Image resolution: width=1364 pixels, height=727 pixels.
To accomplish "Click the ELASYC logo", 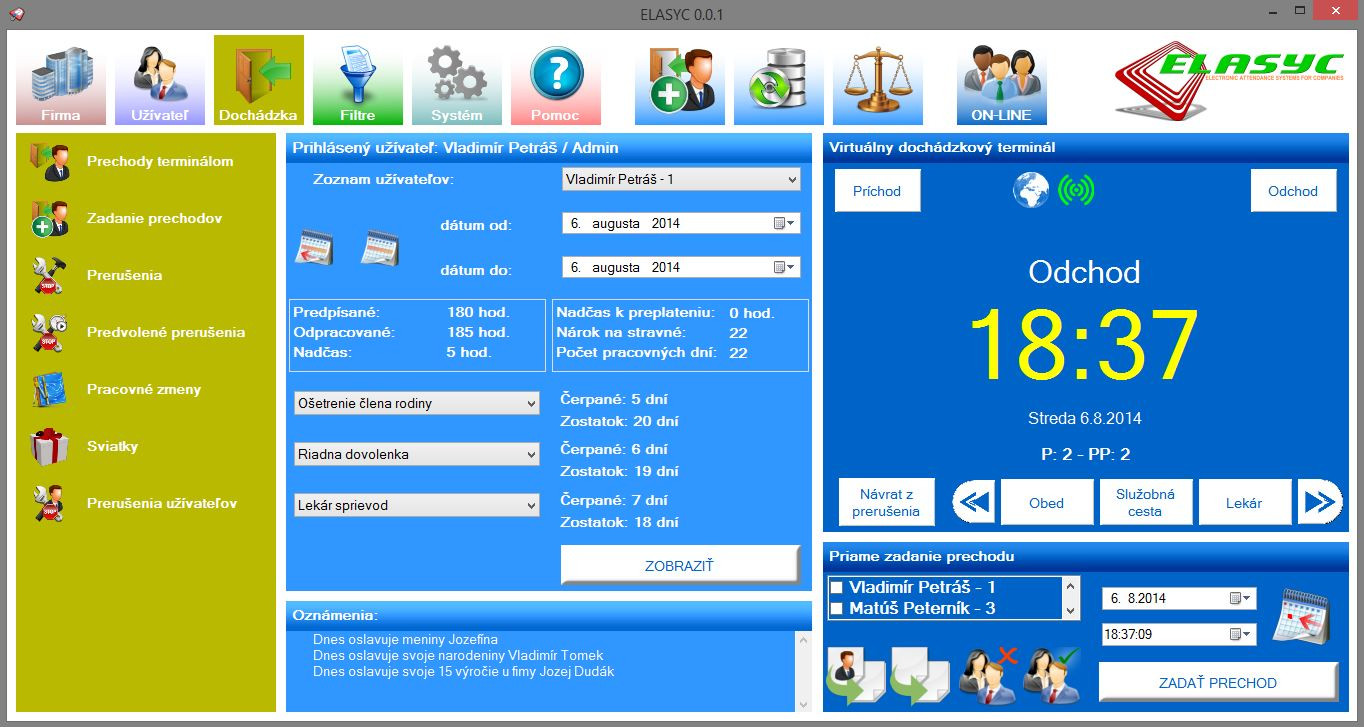I will 1230,81.
